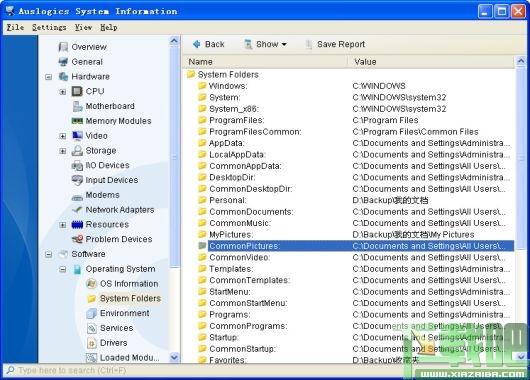Select the Modems icon in sidebar

tap(77, 196)
